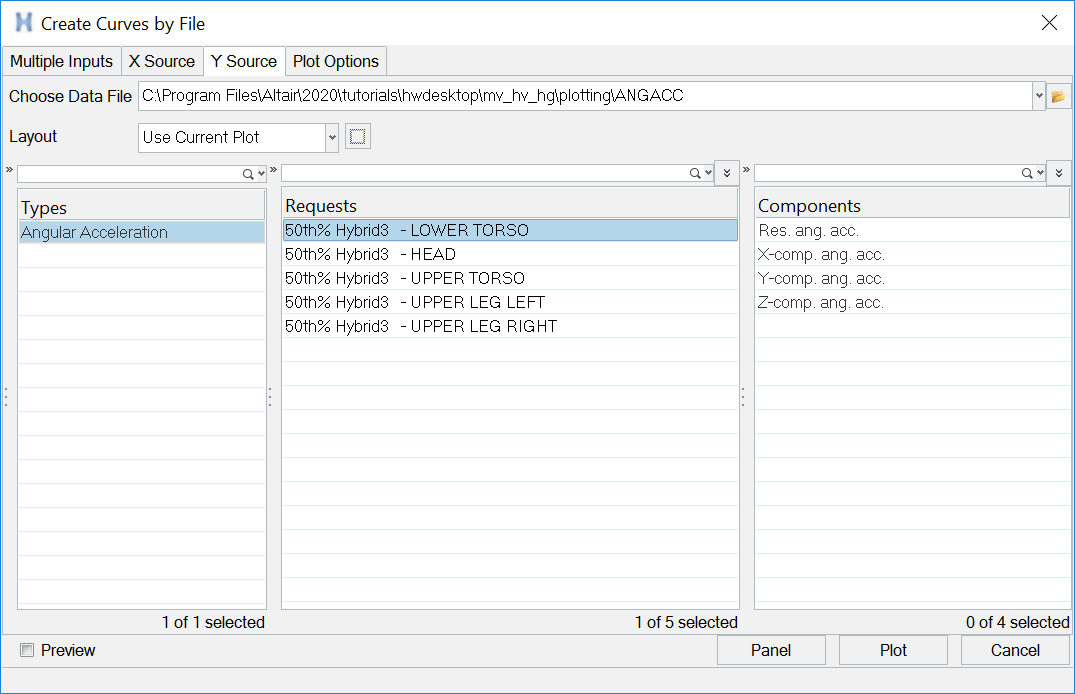Expand the Requests pane chevron
This screenshot has width=1075, height=694.
pyautogui.click(x=273, y=169)
